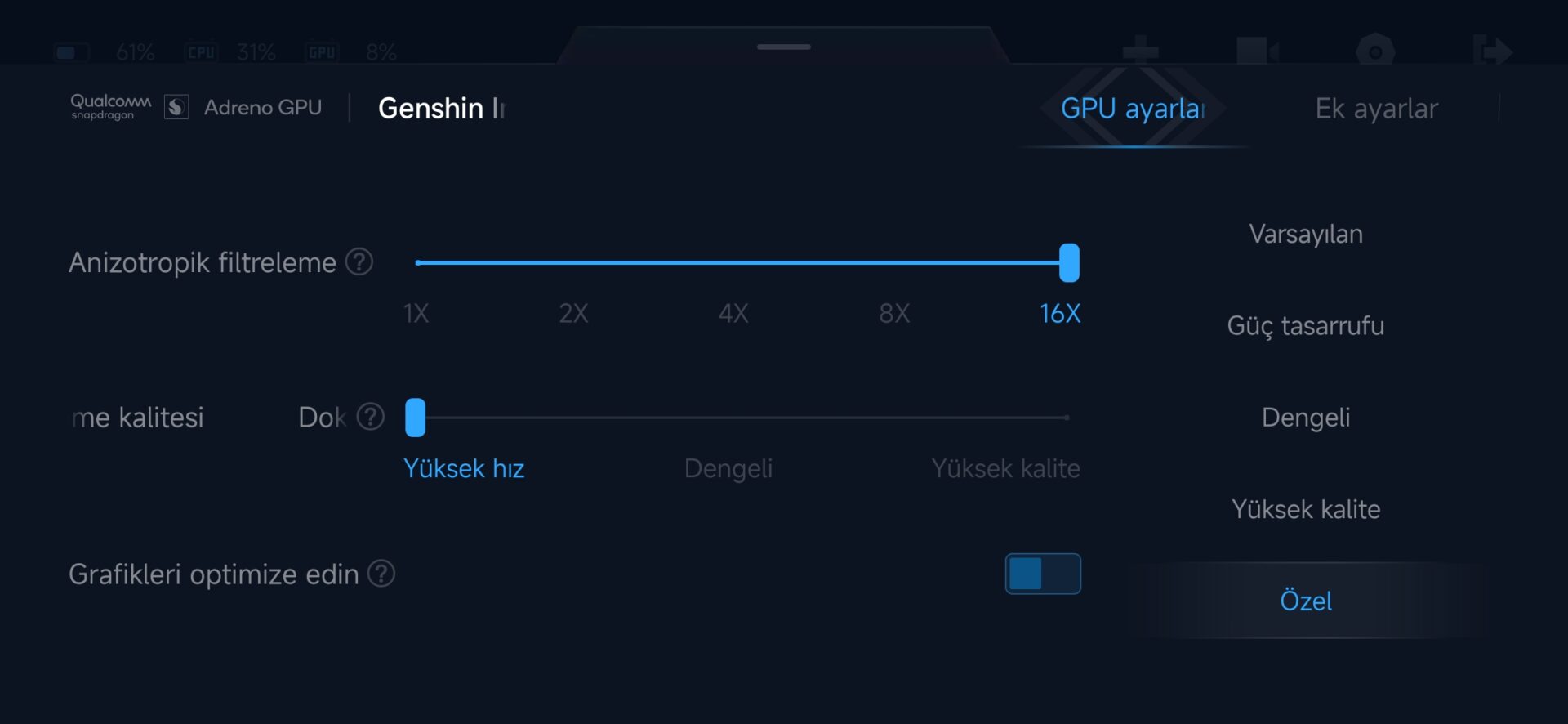Choose the Güç tasarrufu preset
The width and height of the screenshot is (1568, 724).
[x=1305, y=326]
